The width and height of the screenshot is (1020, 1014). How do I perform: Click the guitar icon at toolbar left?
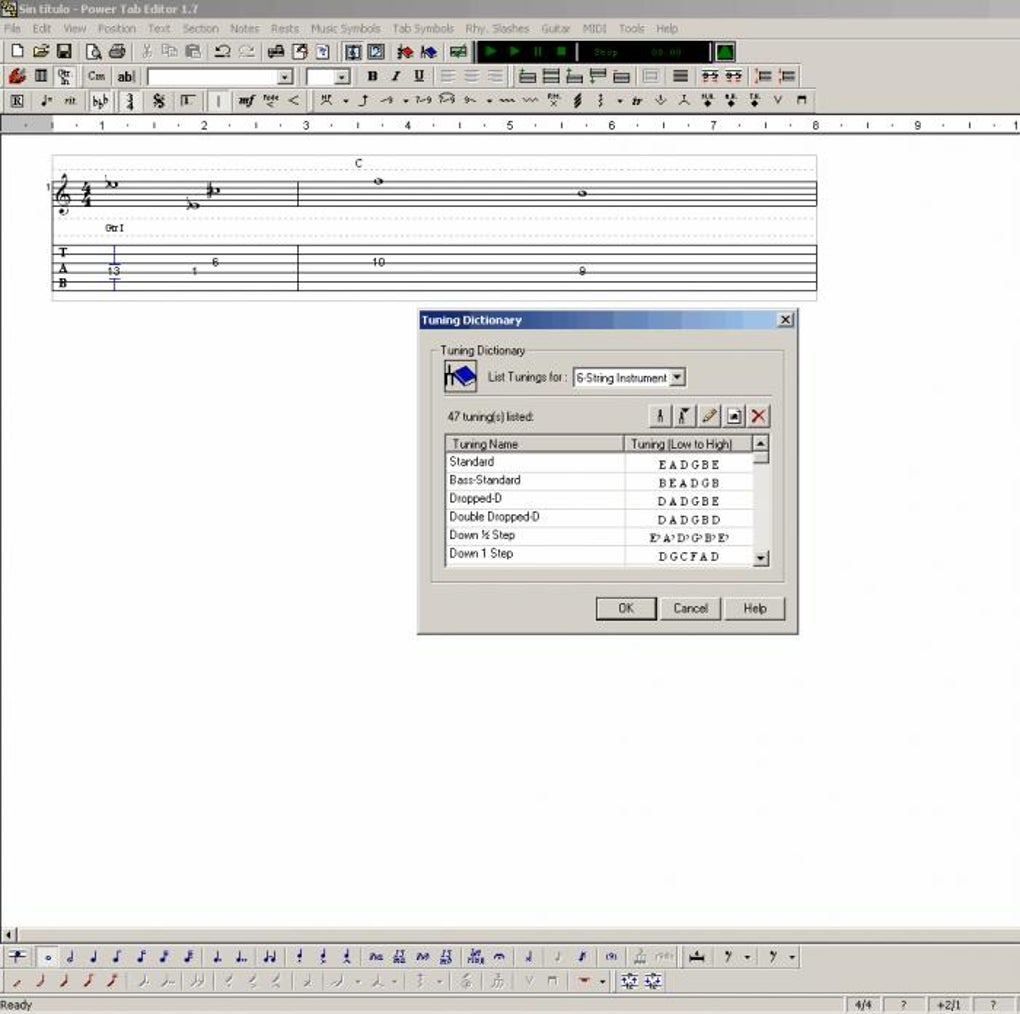click(17, 76)
